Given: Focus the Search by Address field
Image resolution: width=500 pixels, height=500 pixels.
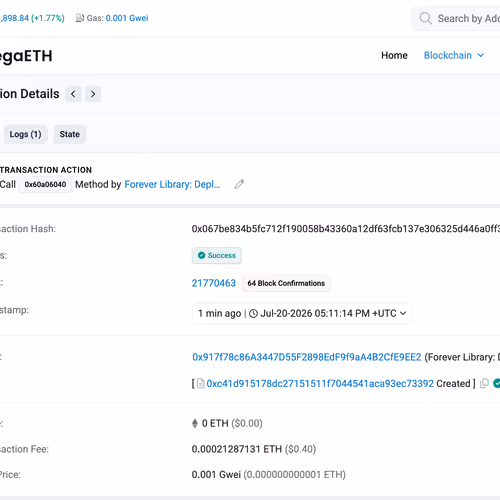Looking at the screenshot, I should [456, 18].
